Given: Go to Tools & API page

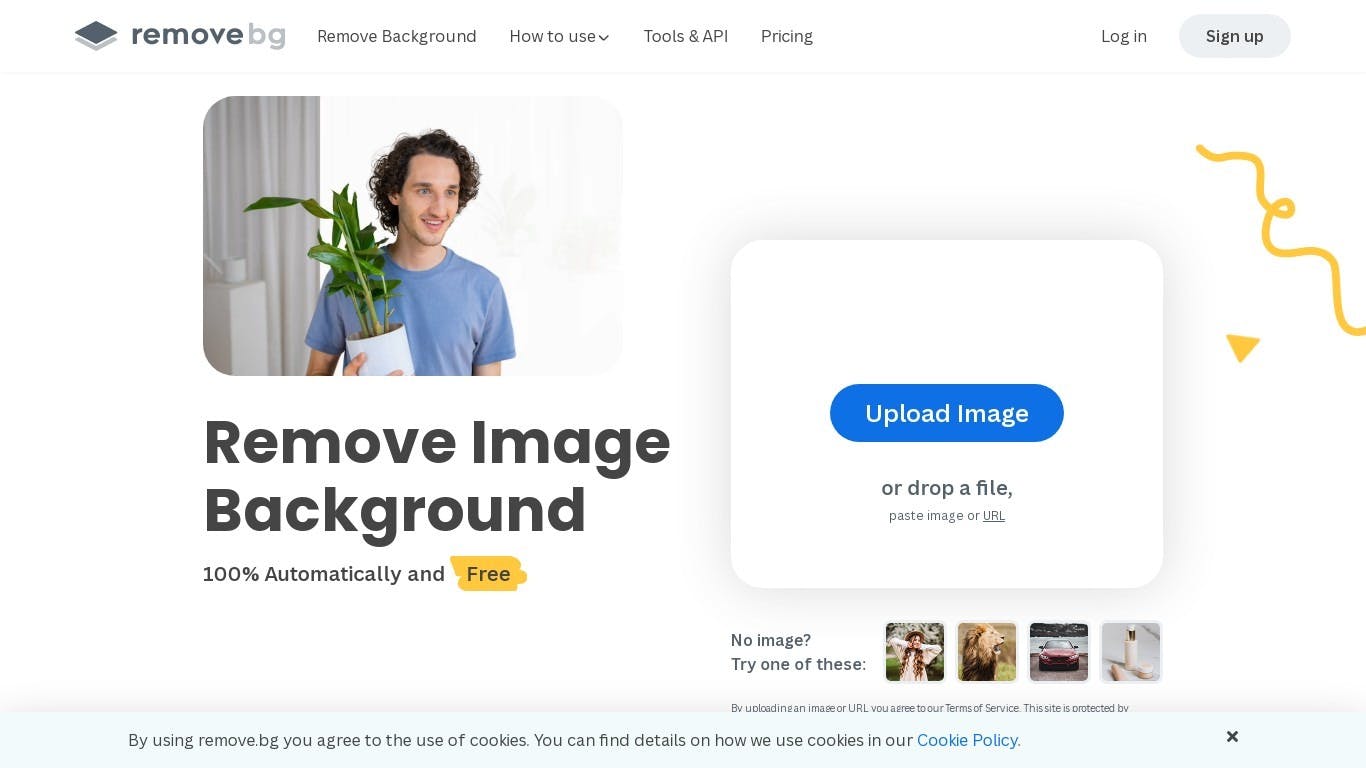Looking at the screenshot, I should (685, 36).
